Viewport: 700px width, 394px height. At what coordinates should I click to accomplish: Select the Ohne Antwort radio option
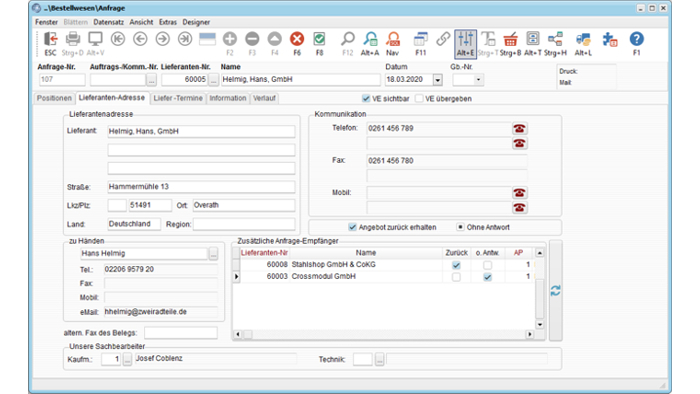tap(460, 227)
